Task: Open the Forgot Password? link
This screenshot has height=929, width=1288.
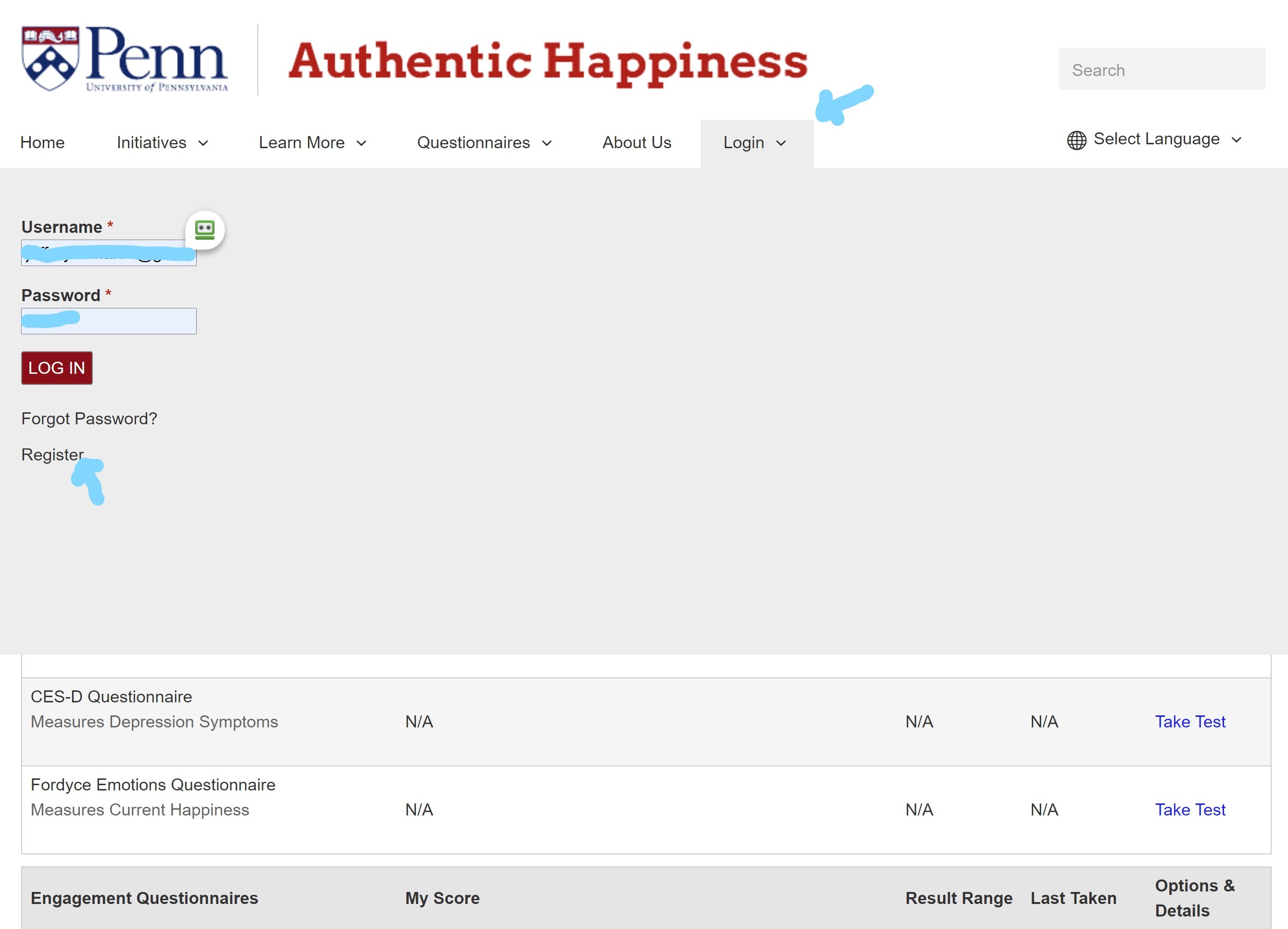Action: pos(89,419)
